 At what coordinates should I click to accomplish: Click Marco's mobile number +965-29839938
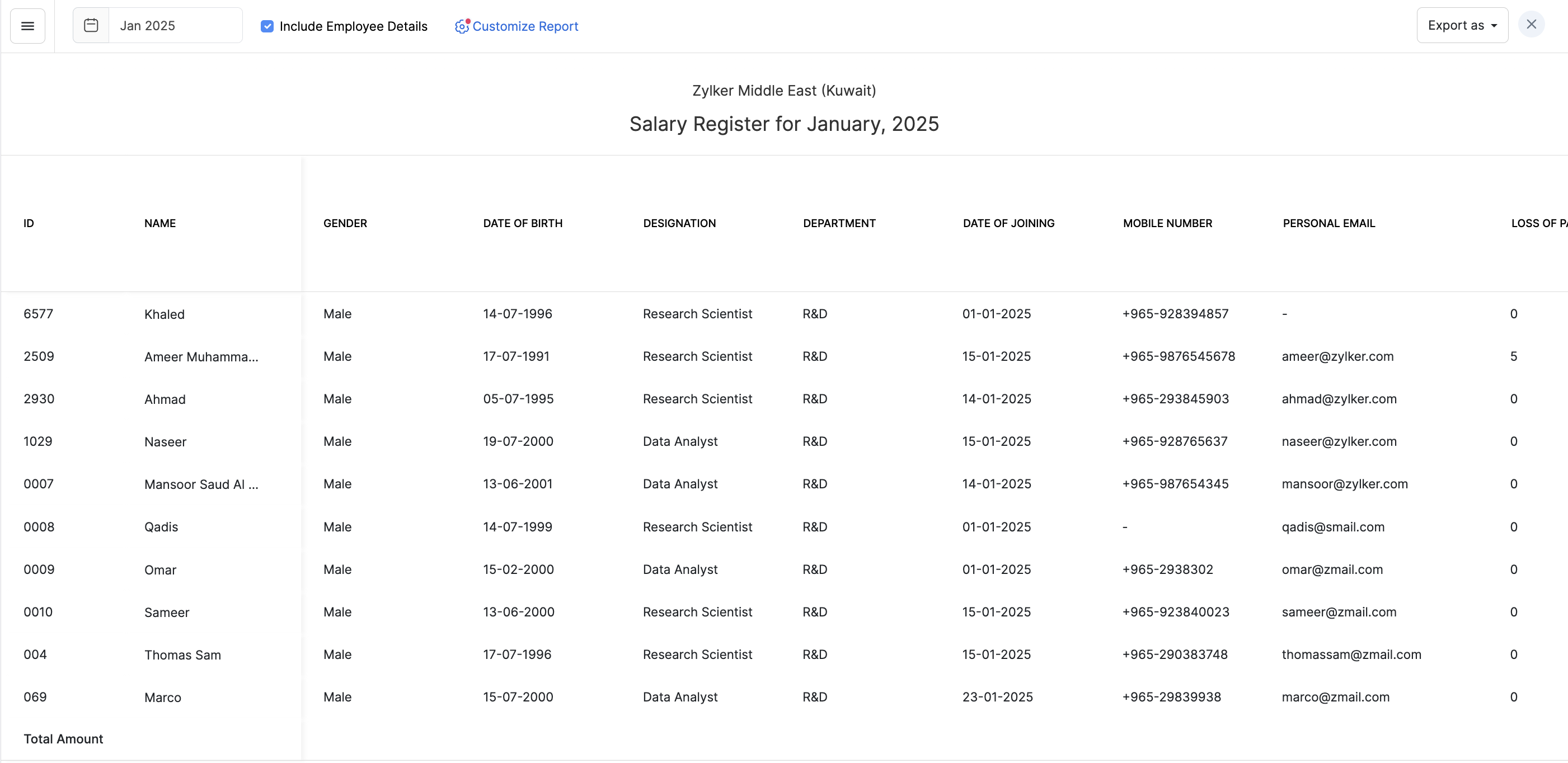1171,698
